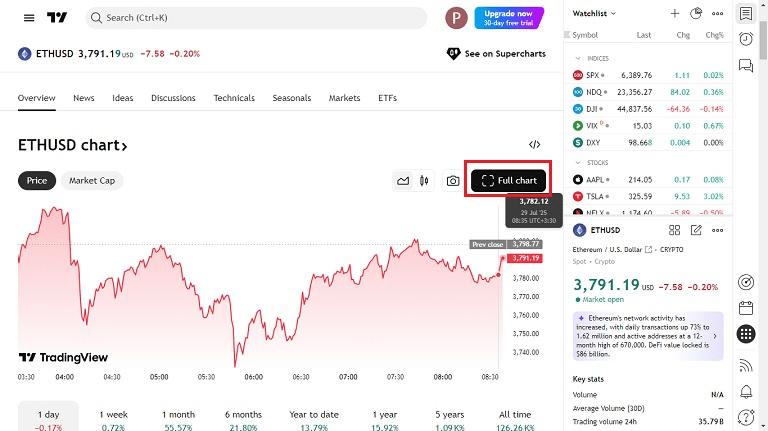768x431 pixels.
Task: Open ETHUSD details more options
Action: (x=718, y=230)
